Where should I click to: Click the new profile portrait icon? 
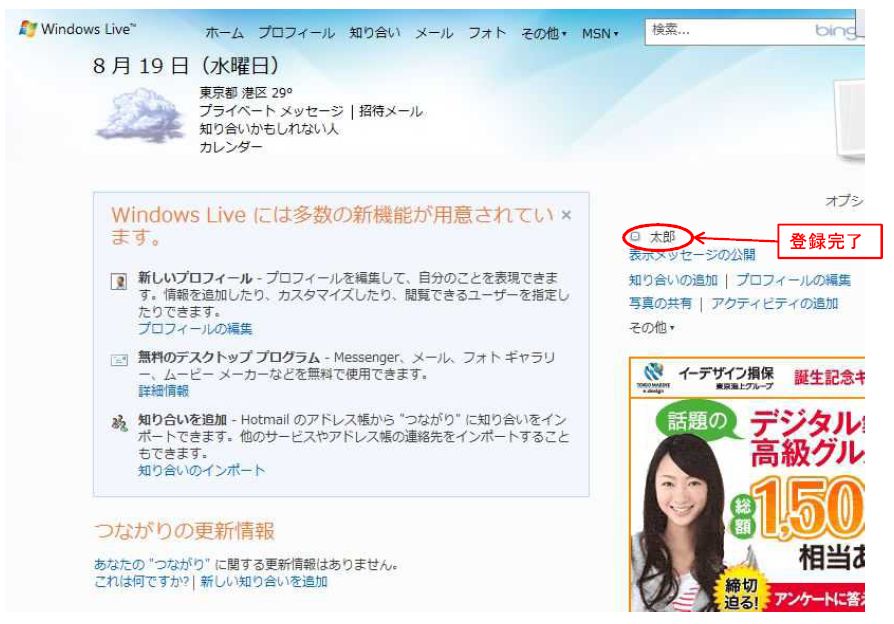119,281
